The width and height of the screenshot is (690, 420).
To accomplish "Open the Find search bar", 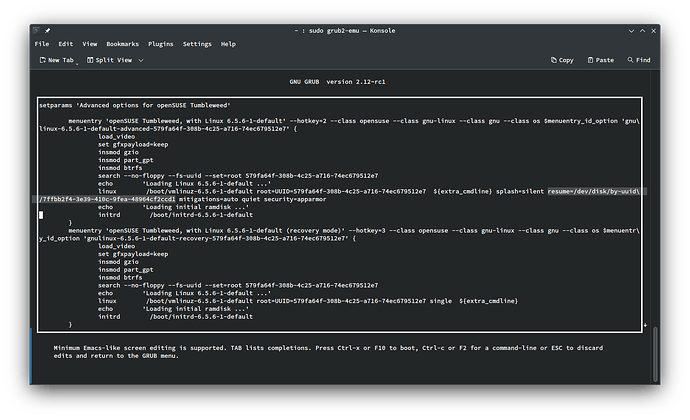I will pyautogui.click(x=639, y=60).
